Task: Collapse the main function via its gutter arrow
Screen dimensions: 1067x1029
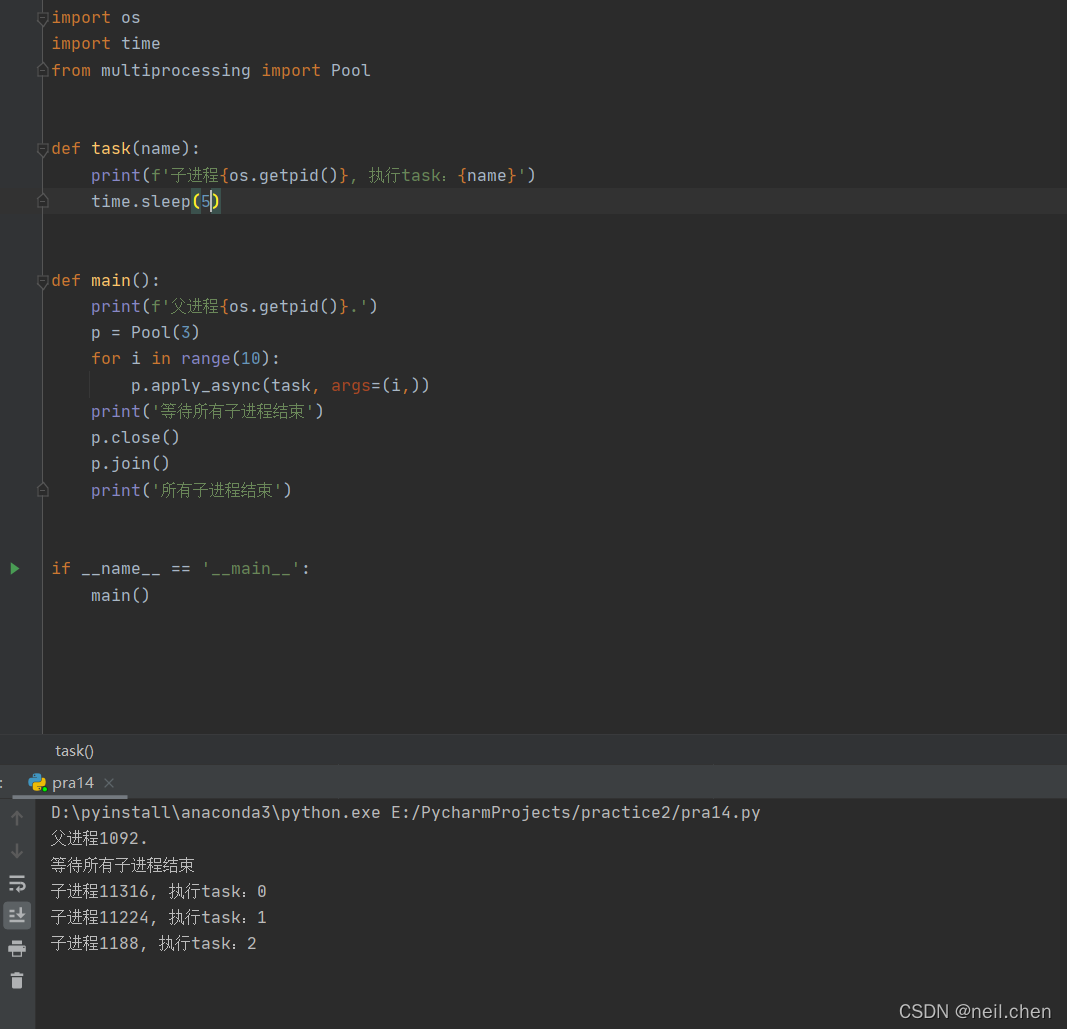Action: [42, 280]
